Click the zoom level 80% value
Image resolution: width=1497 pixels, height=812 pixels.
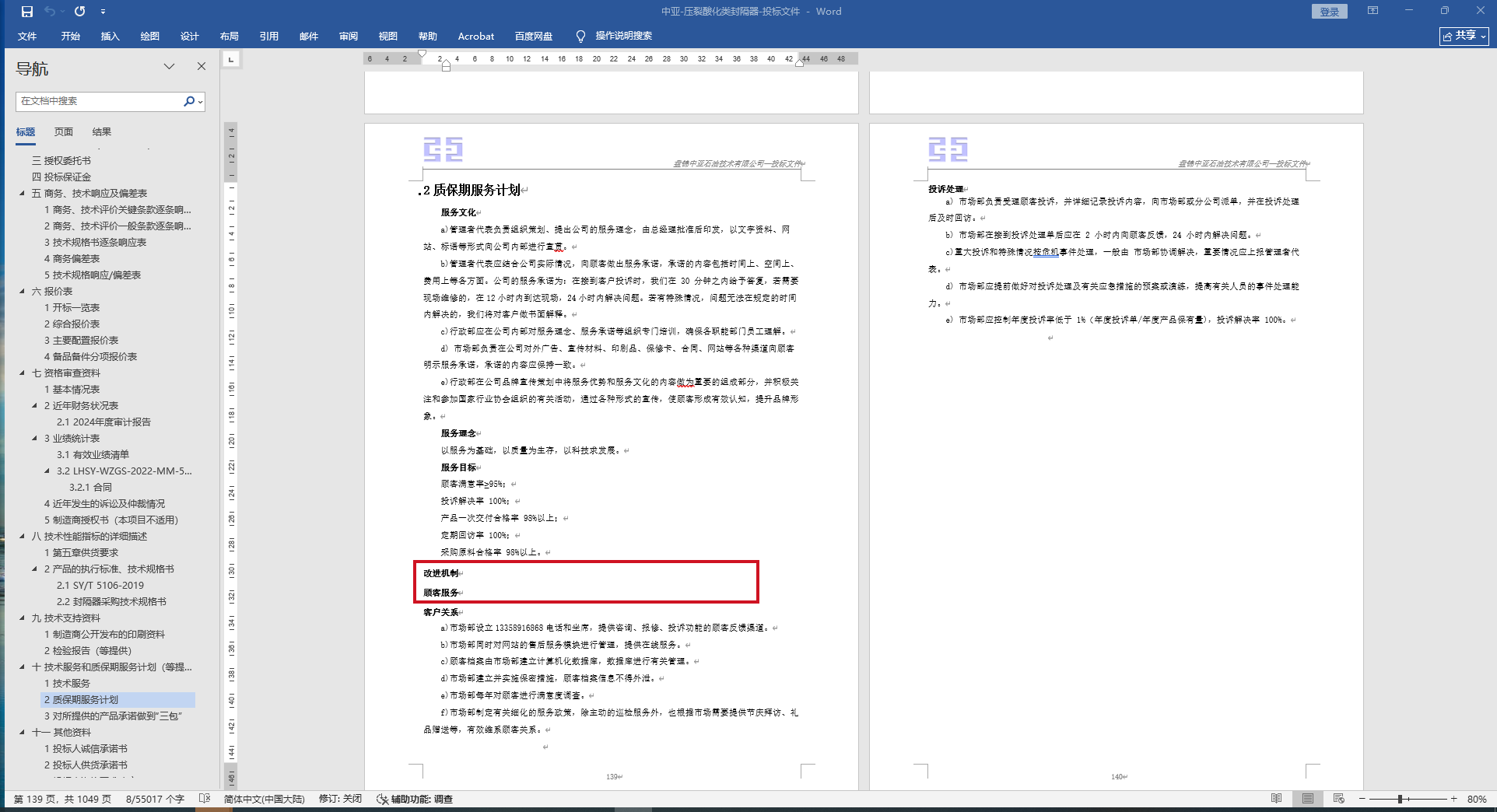click(x=1477, y=800)
